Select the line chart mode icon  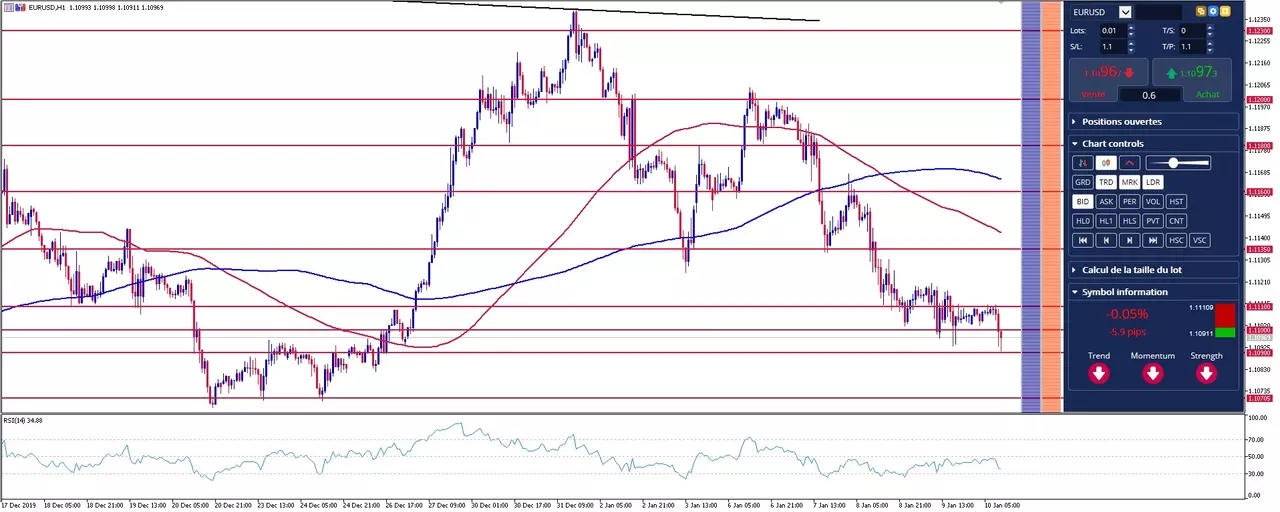point(1130,163)
